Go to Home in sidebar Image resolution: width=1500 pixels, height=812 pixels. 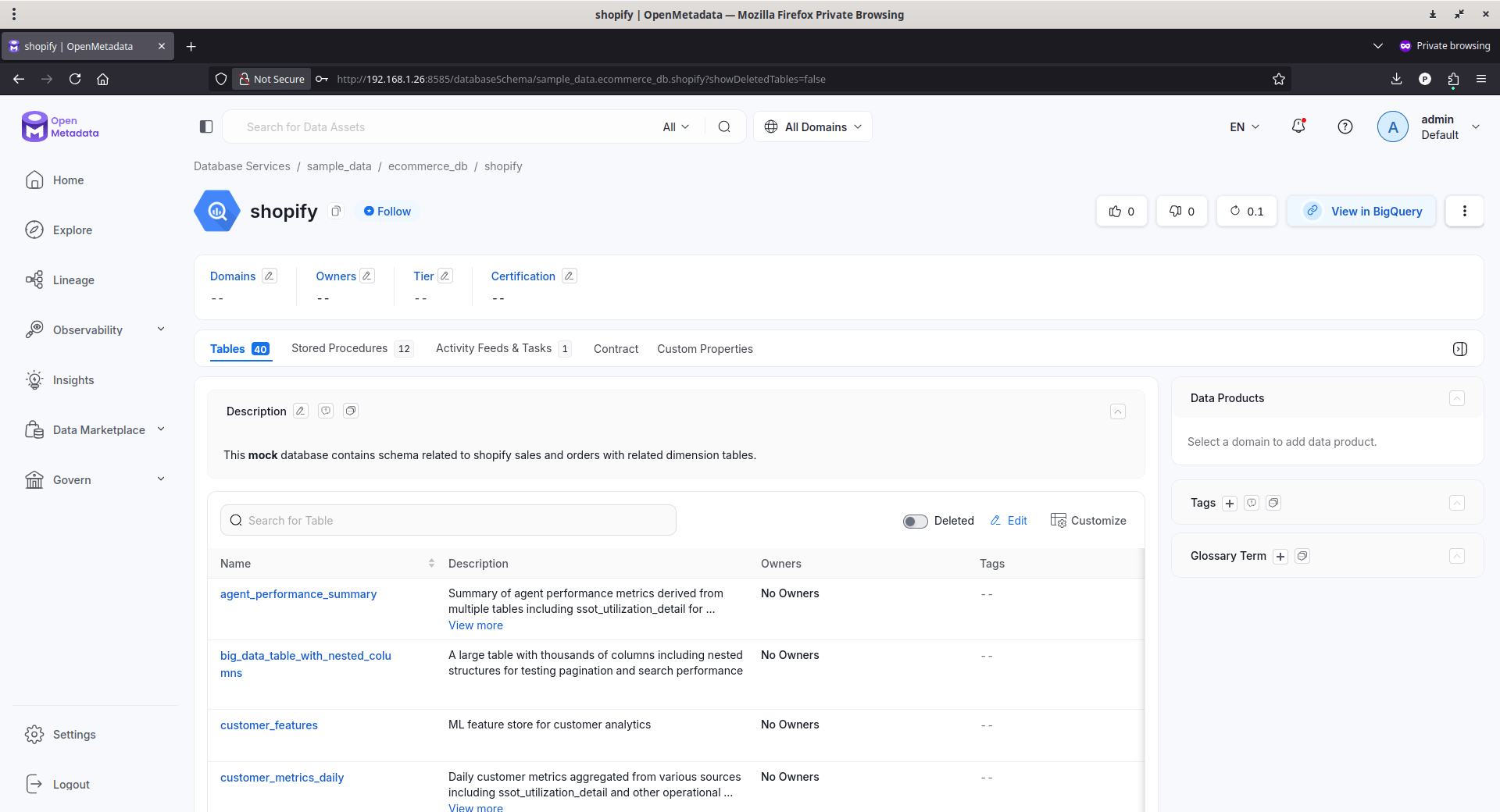click(x=68, y=180)
